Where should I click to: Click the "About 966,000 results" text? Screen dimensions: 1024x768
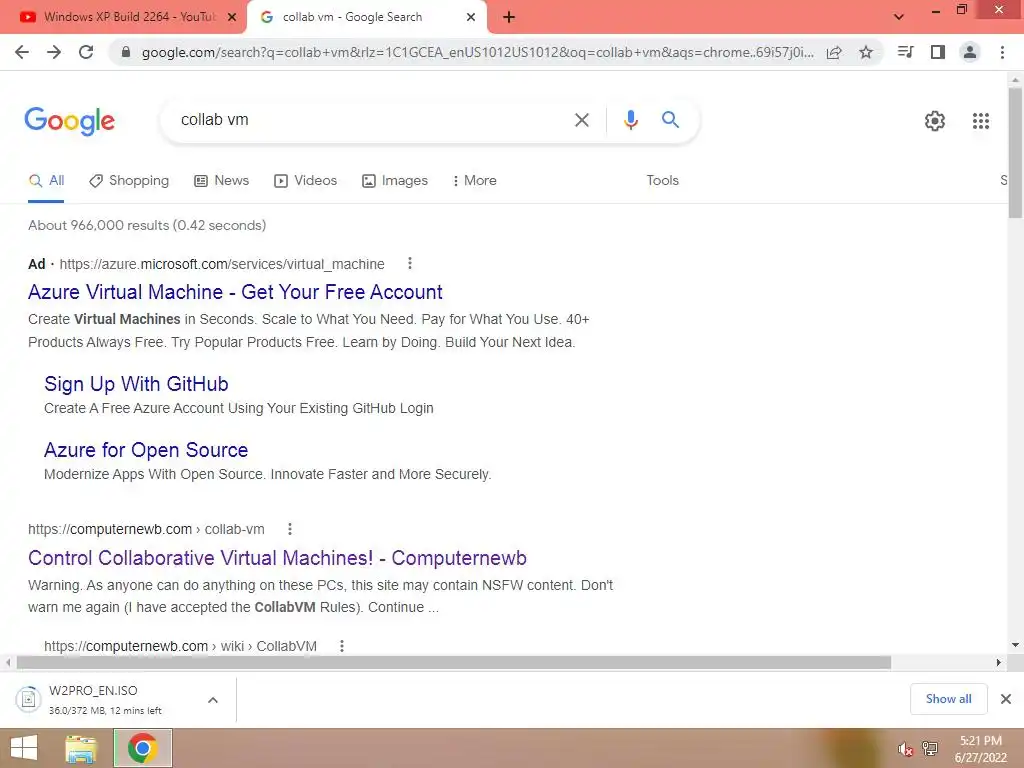(x=147, y=225)
